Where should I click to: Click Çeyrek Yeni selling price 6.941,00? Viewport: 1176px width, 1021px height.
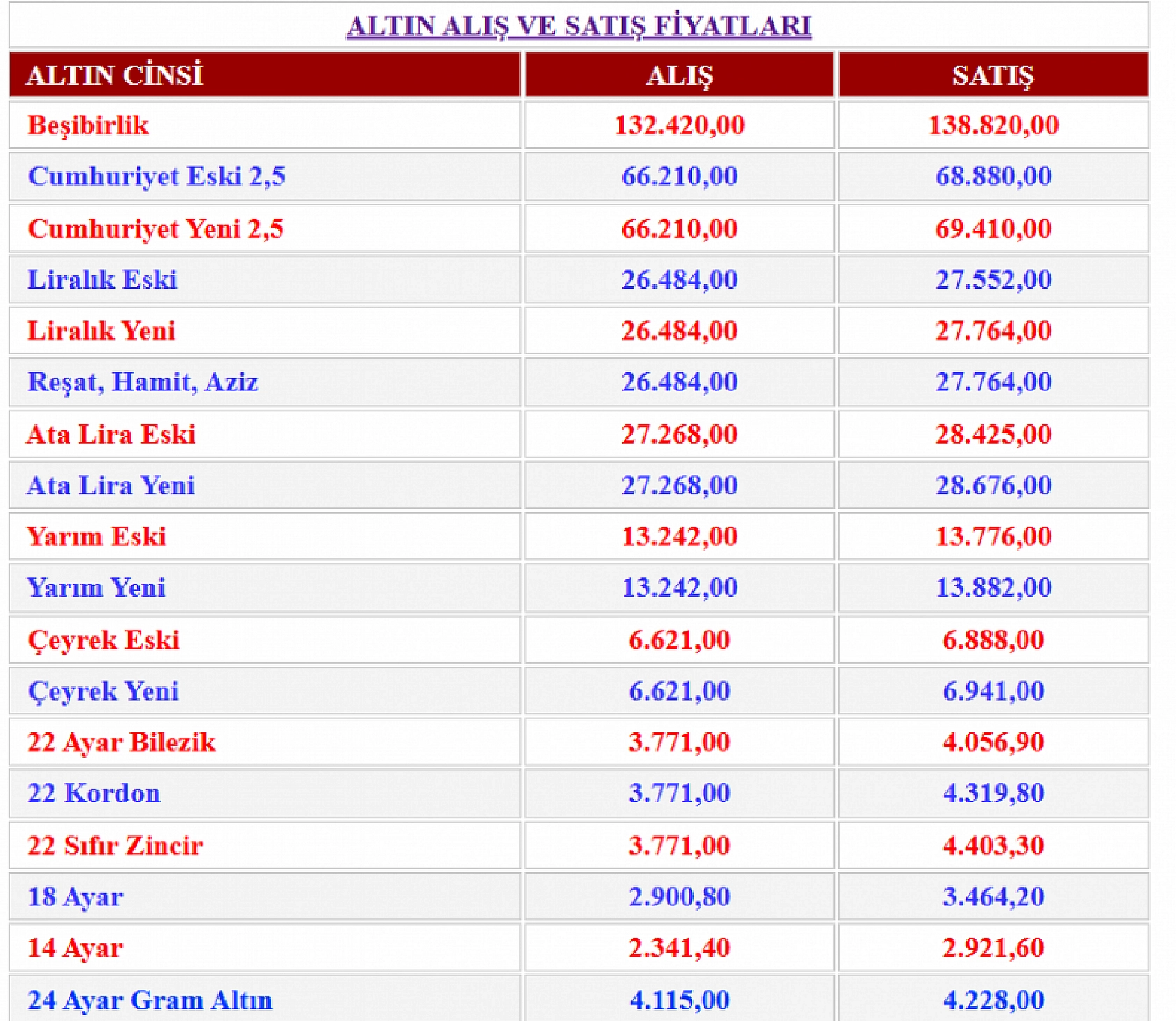(x=993, y=691)
